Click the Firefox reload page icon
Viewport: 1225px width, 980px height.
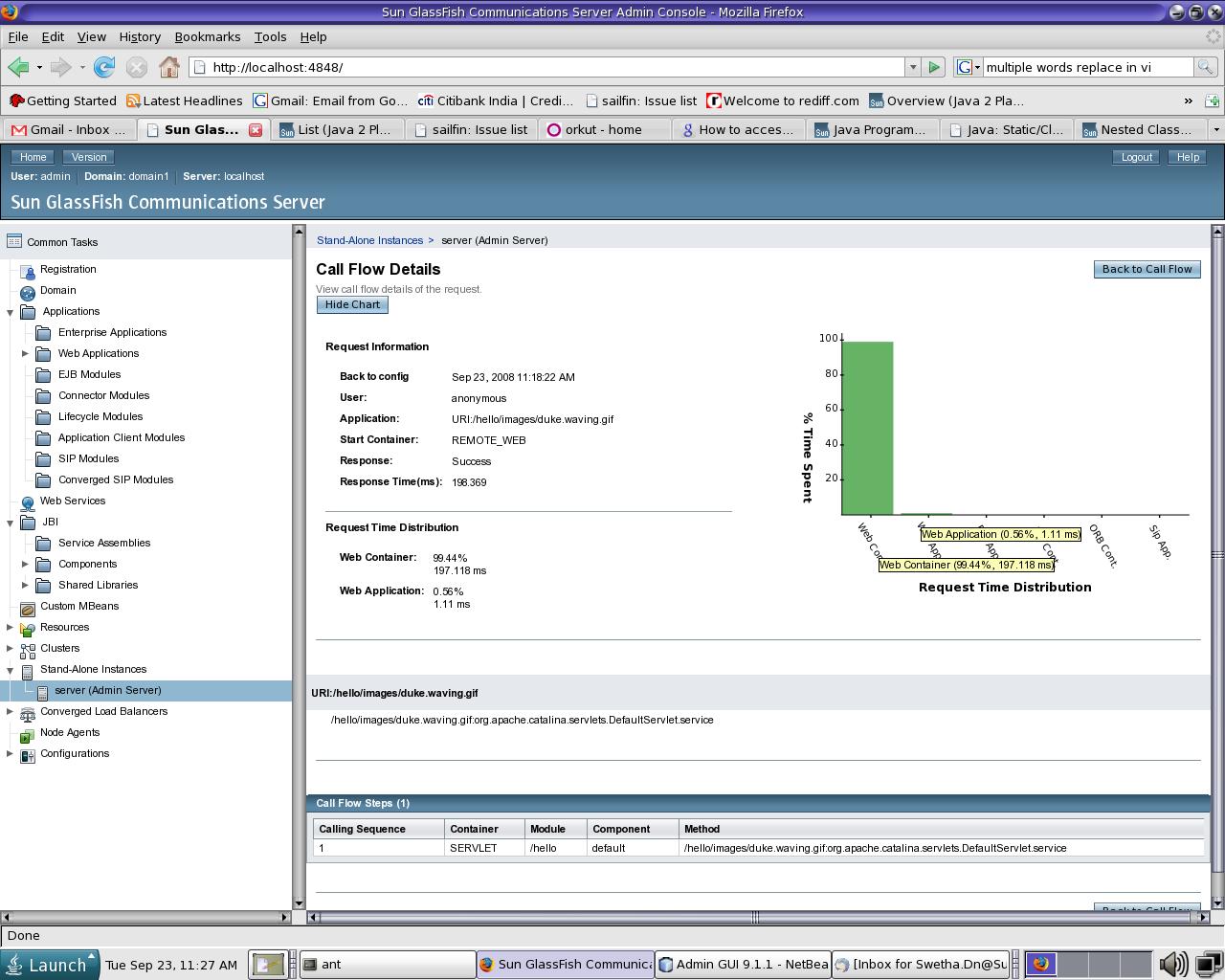(x=104, y=67)
